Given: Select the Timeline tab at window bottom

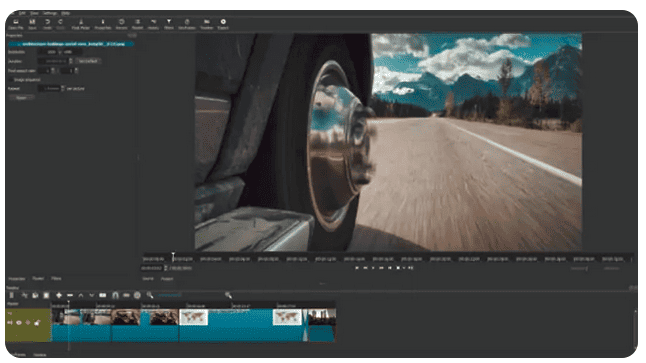Looking at the screenshot, I should tap(40, 354).
